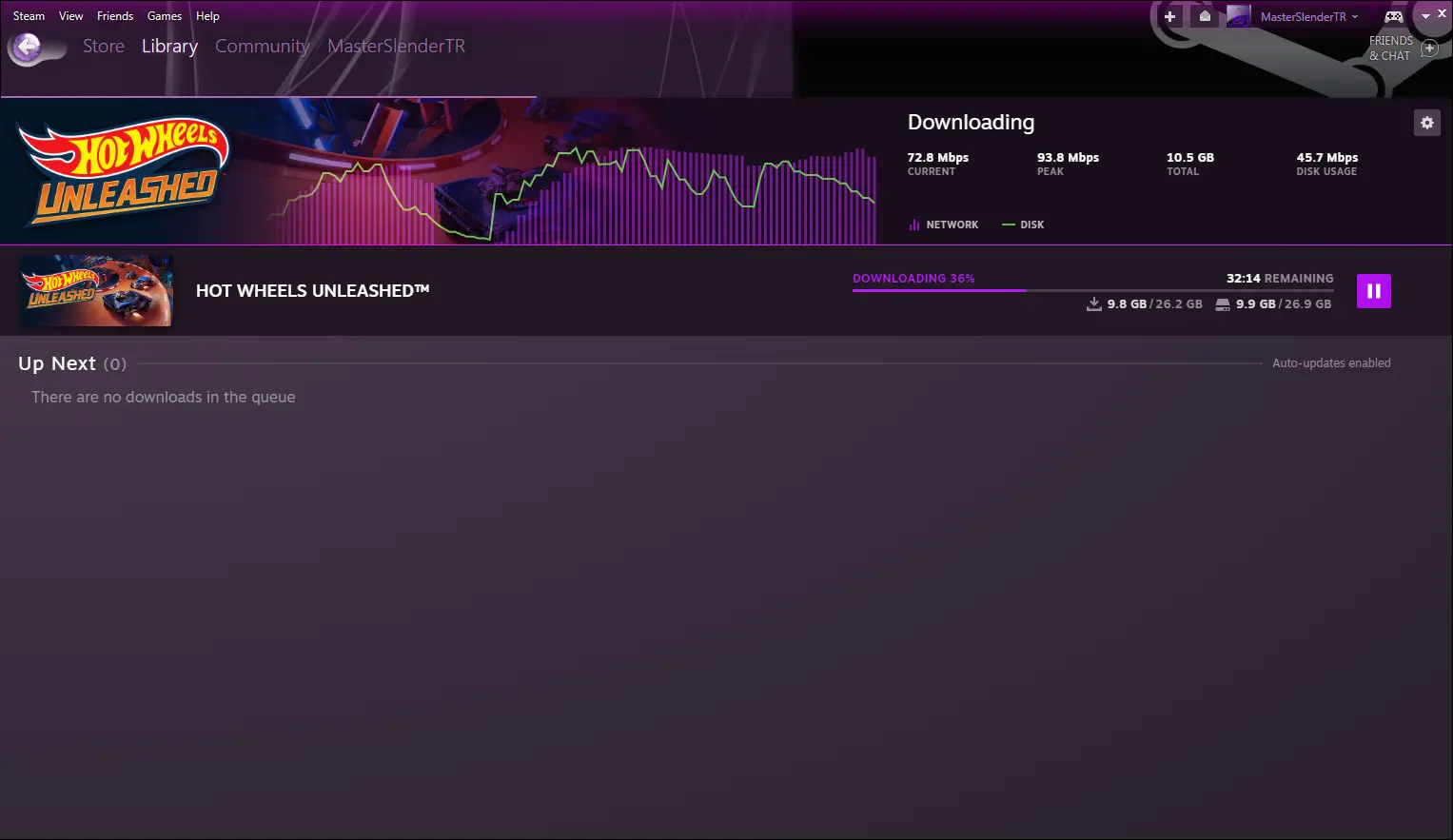
Task: Expand the window options down arrow
Action: pos(1425,16)
